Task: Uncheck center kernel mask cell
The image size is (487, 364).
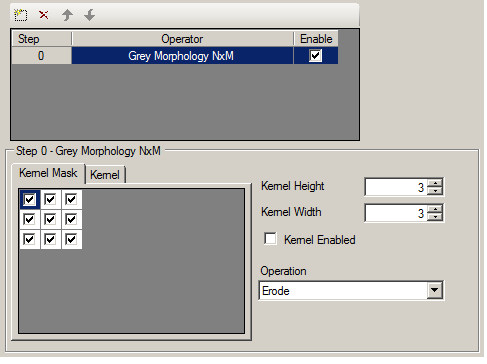Action: point(50,219)
